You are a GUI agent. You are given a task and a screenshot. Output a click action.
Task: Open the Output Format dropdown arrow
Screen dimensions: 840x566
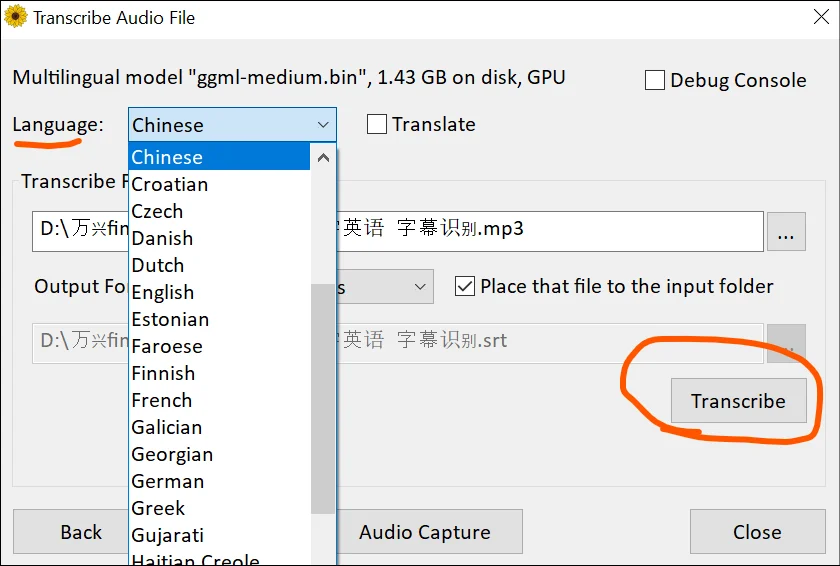(420, 286)
